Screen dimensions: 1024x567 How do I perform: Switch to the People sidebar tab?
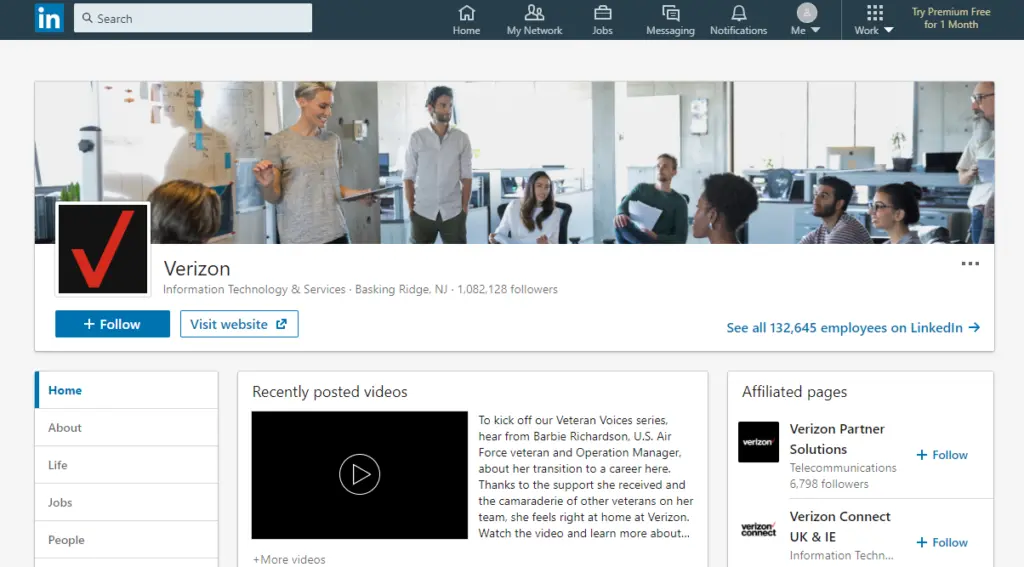(66, 540)
